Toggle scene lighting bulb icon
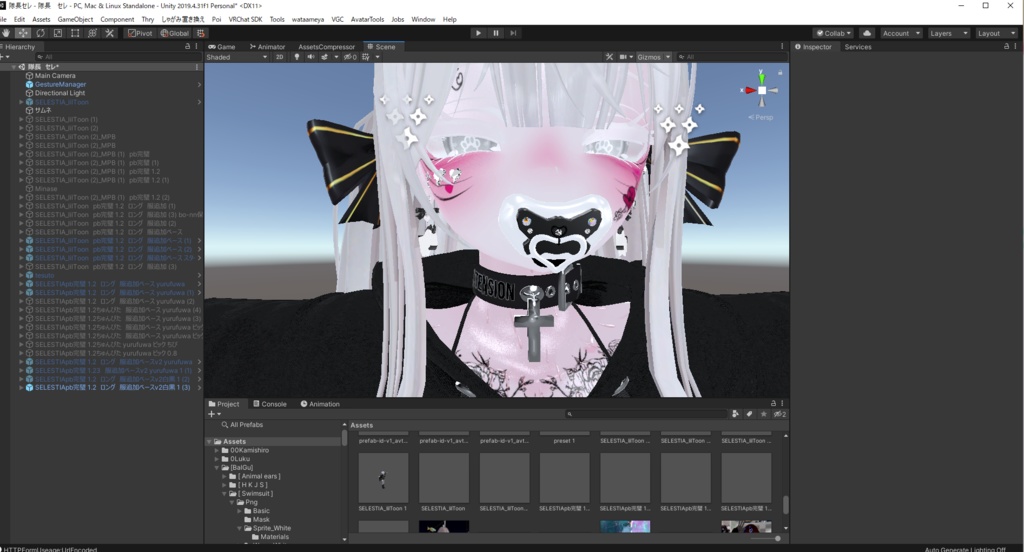 click(x=296, y=57)
